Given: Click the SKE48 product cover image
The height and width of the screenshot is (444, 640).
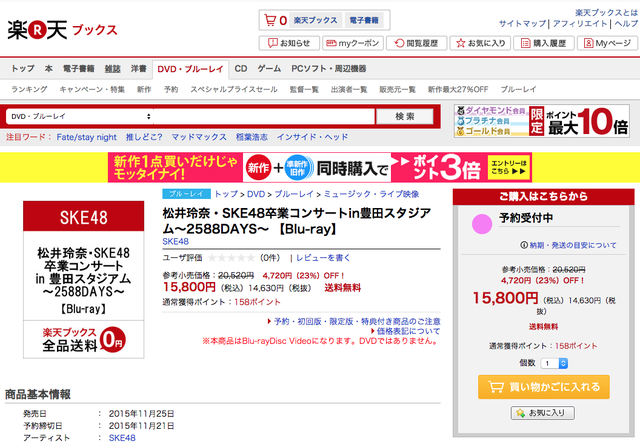Looking at the screenshot, I should pos(84,280).
